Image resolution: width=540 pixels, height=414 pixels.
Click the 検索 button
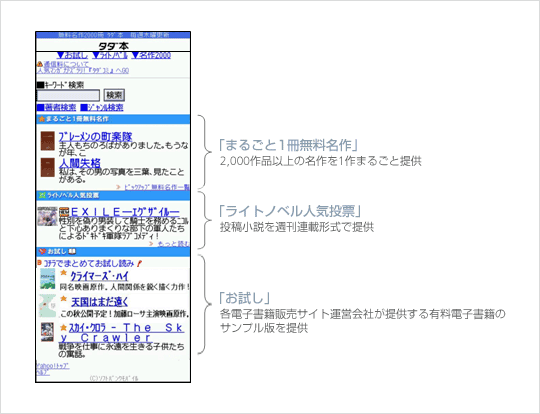[x=114, y=95]
